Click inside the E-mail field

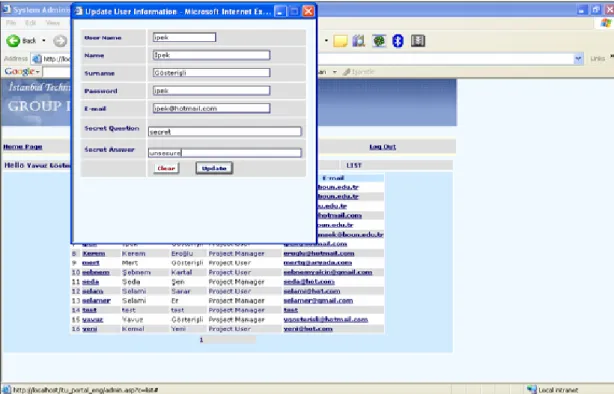211,108
